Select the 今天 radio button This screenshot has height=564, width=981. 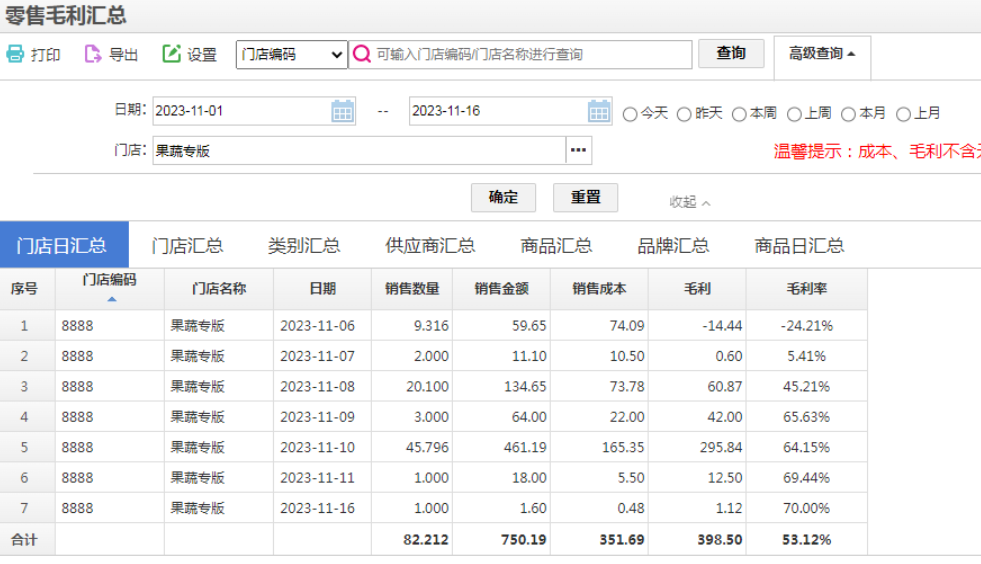click(x=630, y=114)
